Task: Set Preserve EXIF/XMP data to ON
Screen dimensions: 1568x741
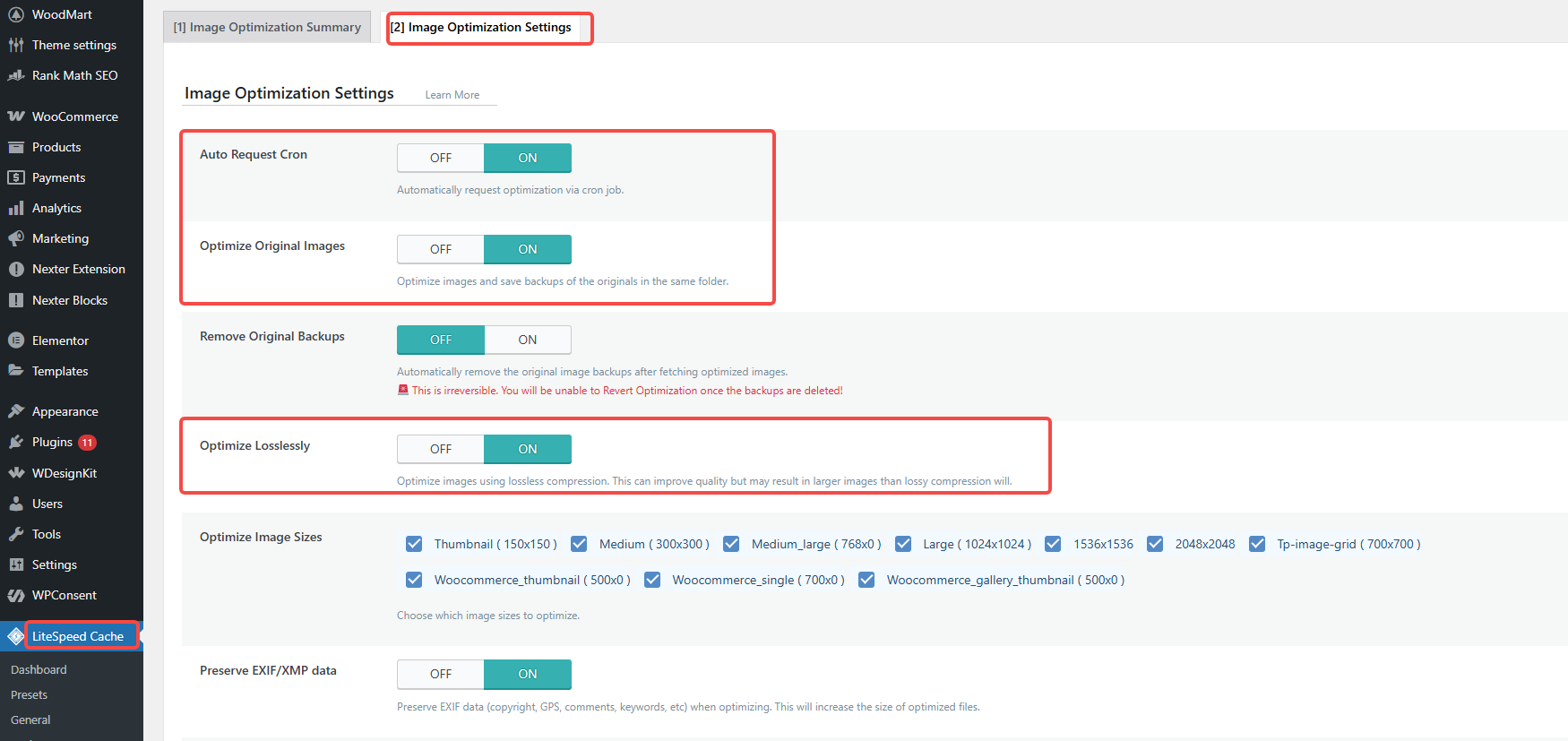Action: (528, 674)
